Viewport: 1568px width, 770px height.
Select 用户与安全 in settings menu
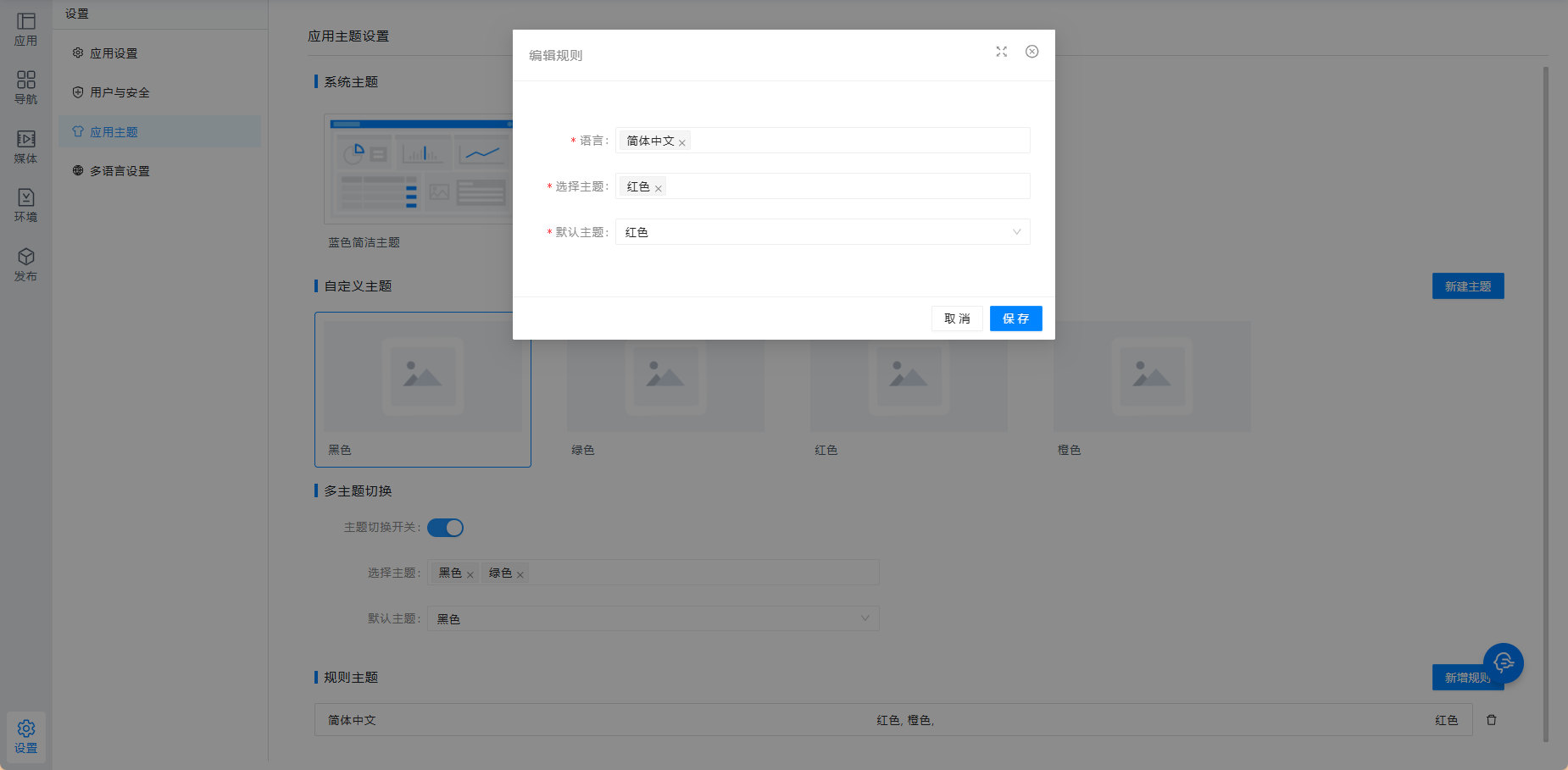coord(159,92)
